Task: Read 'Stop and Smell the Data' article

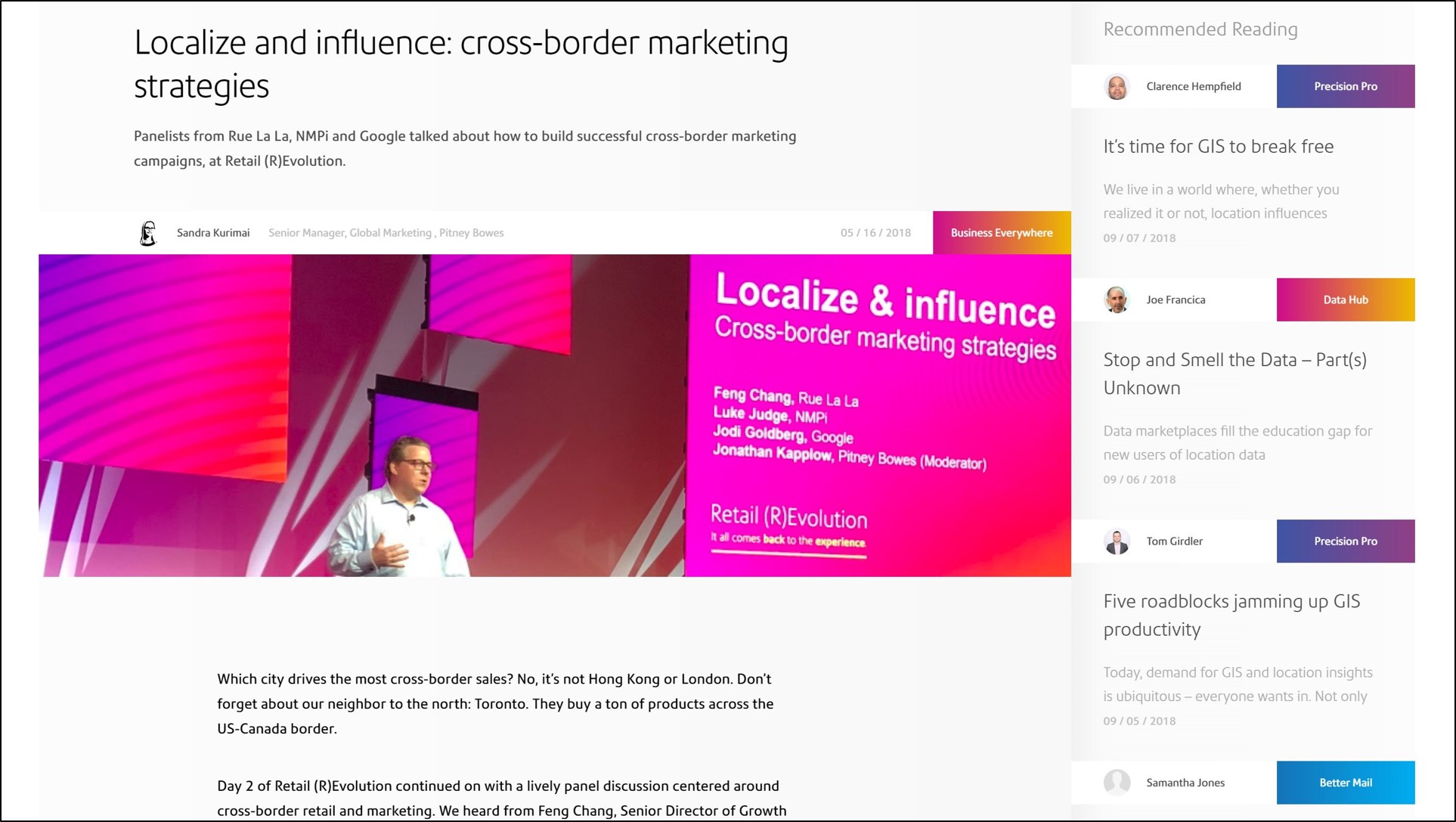Action: (1235, 374)
